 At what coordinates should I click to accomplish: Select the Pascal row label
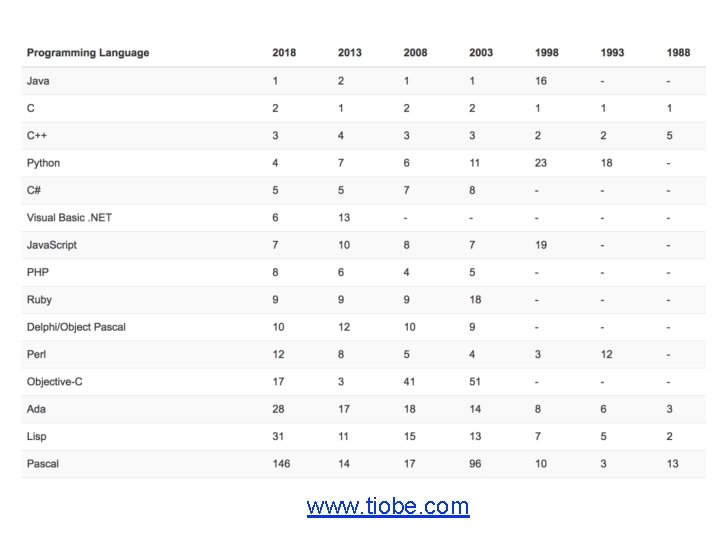point(43,464)
